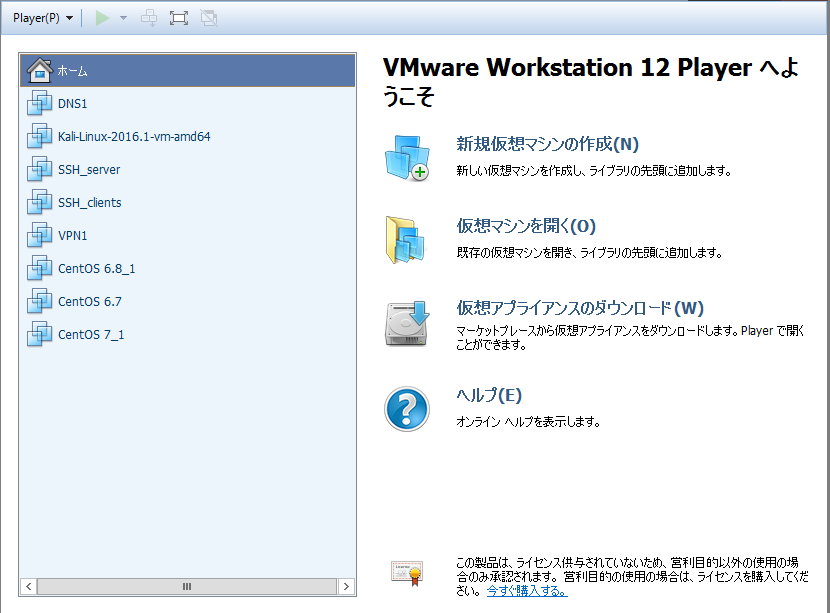Select Kali-Linux-2016.1-vm-amd64 entry

[187, 136]
